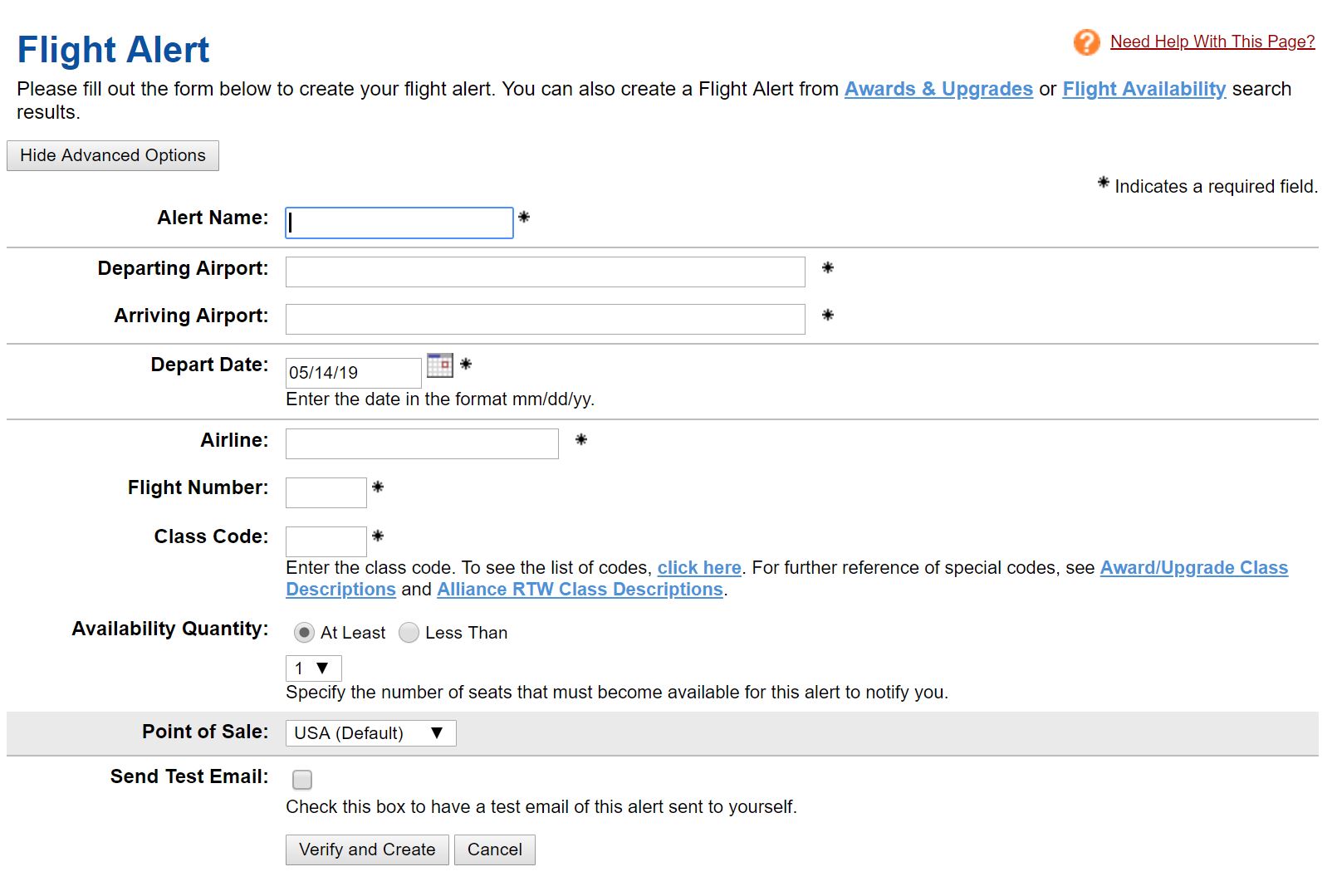Open the Awards & Upgrades link

pos(938,89)
